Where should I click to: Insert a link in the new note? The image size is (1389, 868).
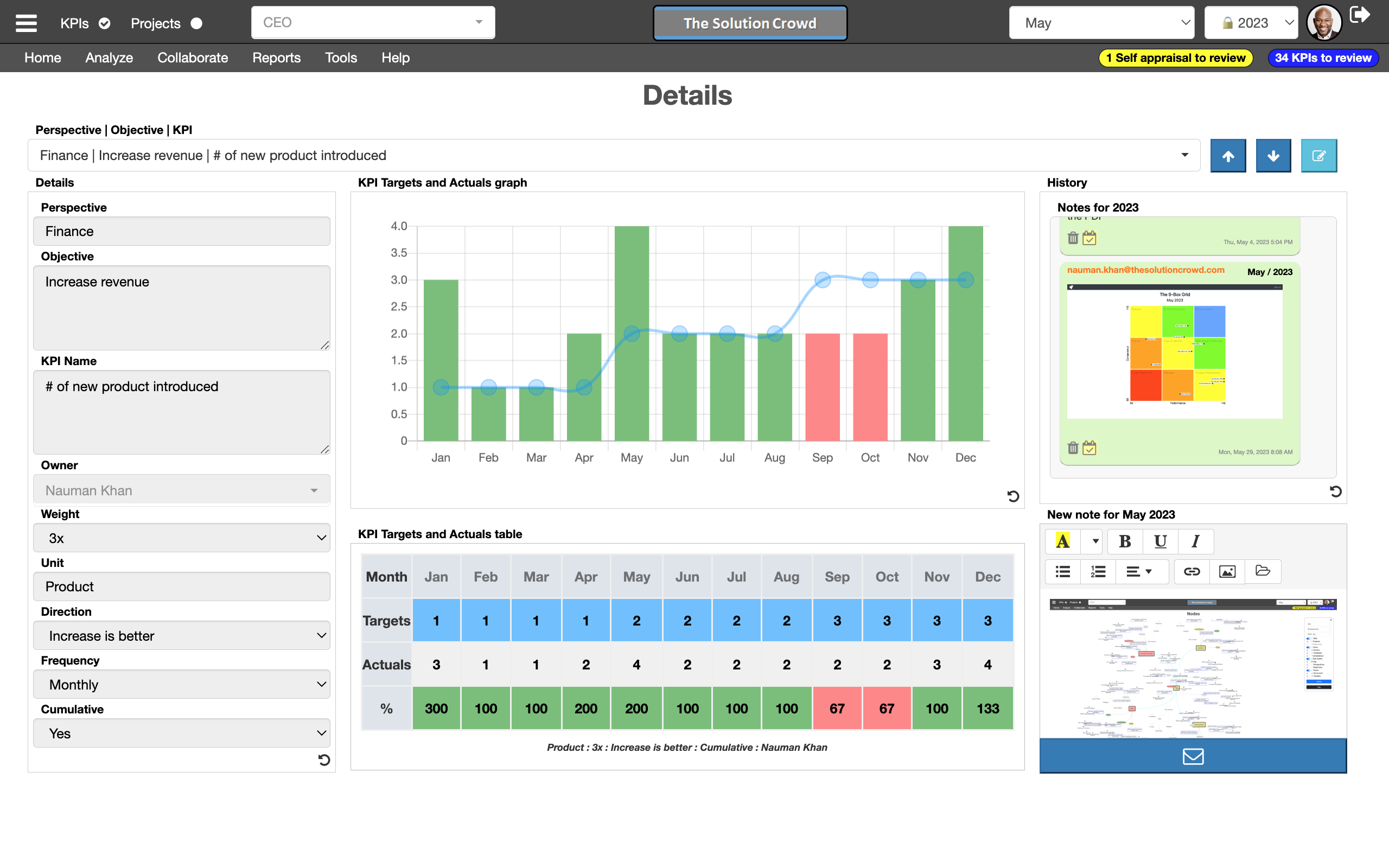pos(1192,571)
